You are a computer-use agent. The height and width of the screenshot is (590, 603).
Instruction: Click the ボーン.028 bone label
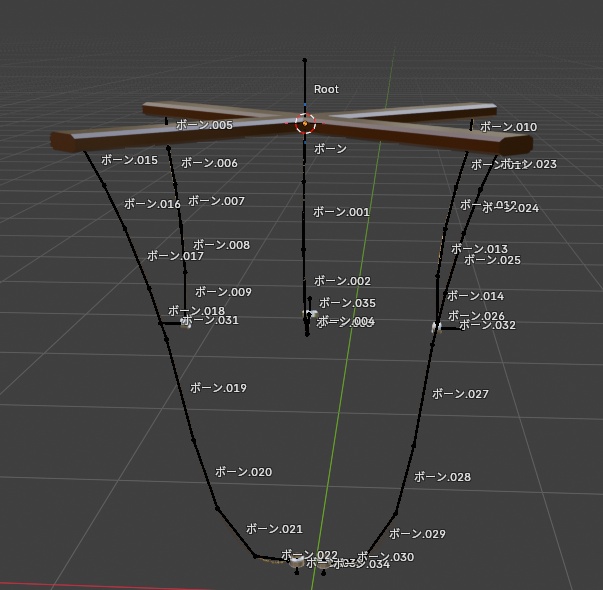pyautogui.click(x=442, y=477)
